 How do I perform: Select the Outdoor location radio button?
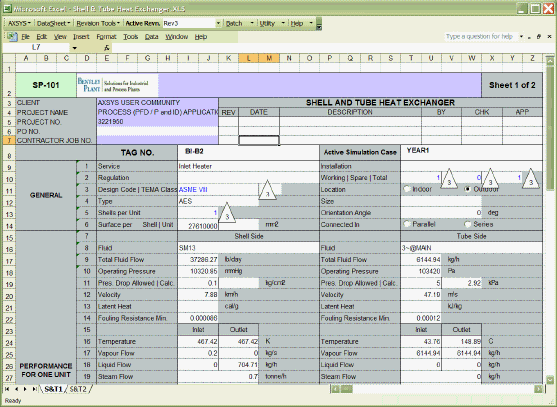468,189
